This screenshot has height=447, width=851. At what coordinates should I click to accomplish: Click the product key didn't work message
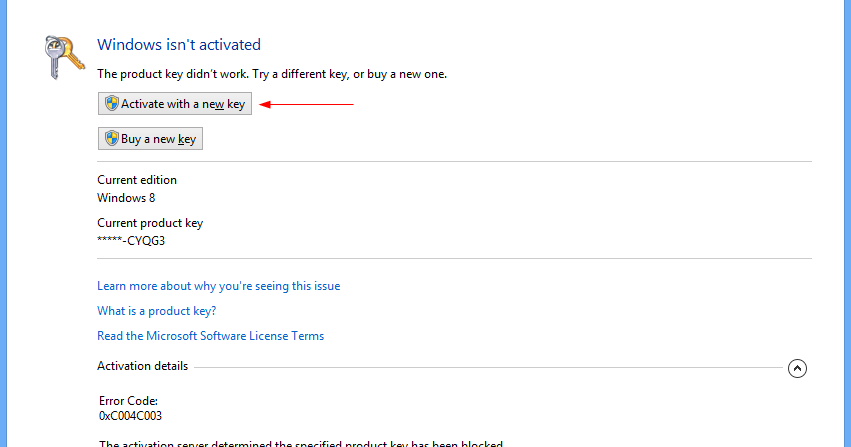point(272,74)
